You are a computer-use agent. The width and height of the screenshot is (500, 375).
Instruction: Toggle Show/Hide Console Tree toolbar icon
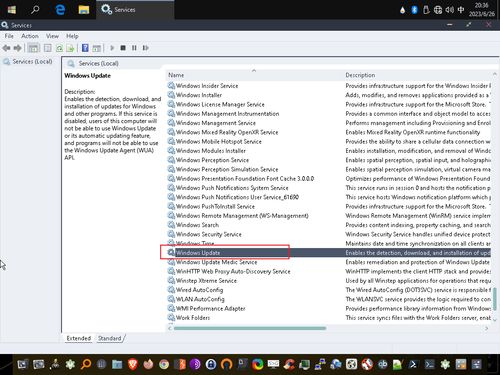tap(33, 48)
